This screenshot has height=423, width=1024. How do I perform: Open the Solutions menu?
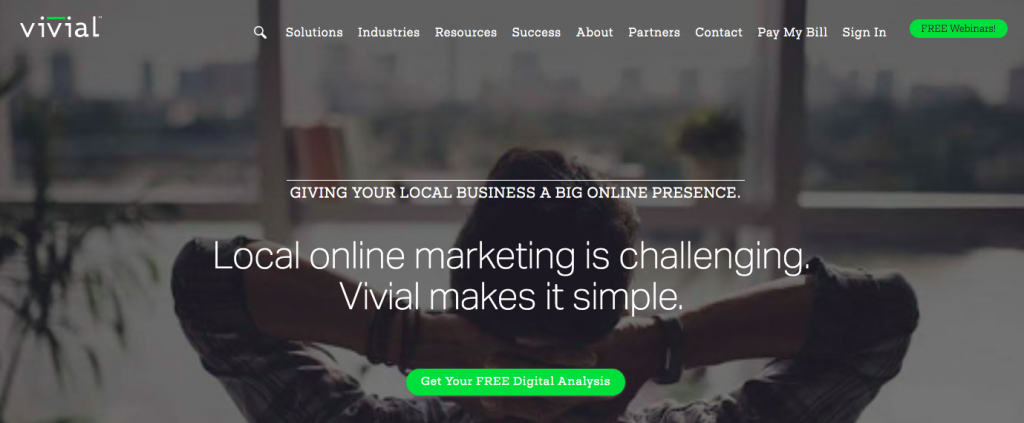tap(314, 32)
